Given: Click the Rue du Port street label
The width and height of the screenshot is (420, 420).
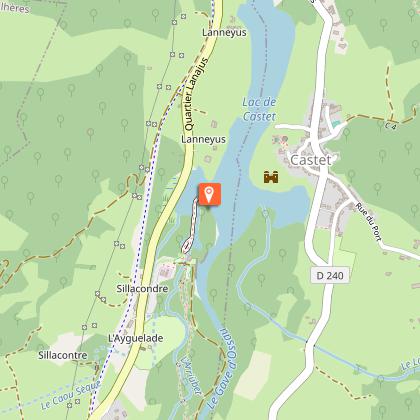Looking at the screenshot, I should click(369, 222).
